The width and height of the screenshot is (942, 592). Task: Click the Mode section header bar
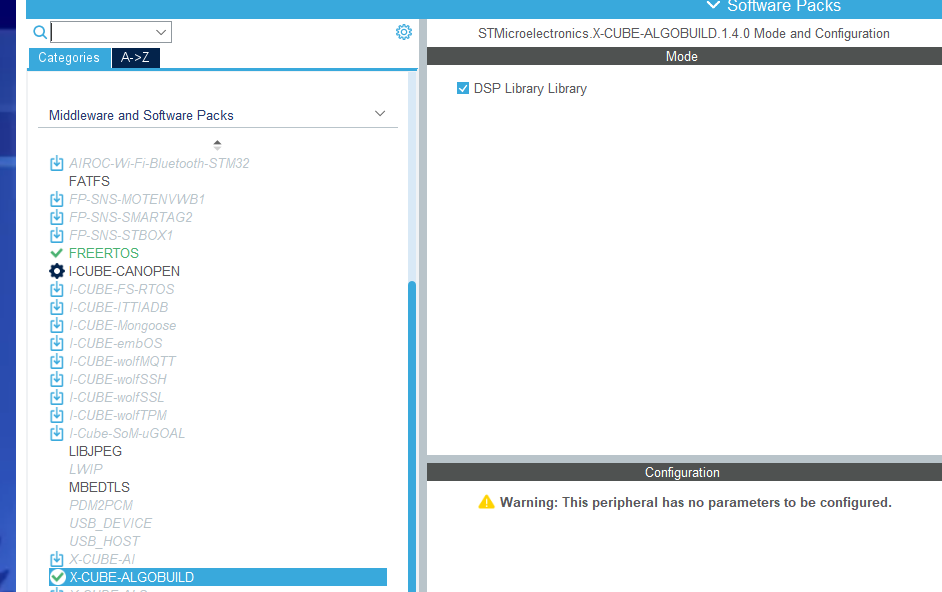684,56
